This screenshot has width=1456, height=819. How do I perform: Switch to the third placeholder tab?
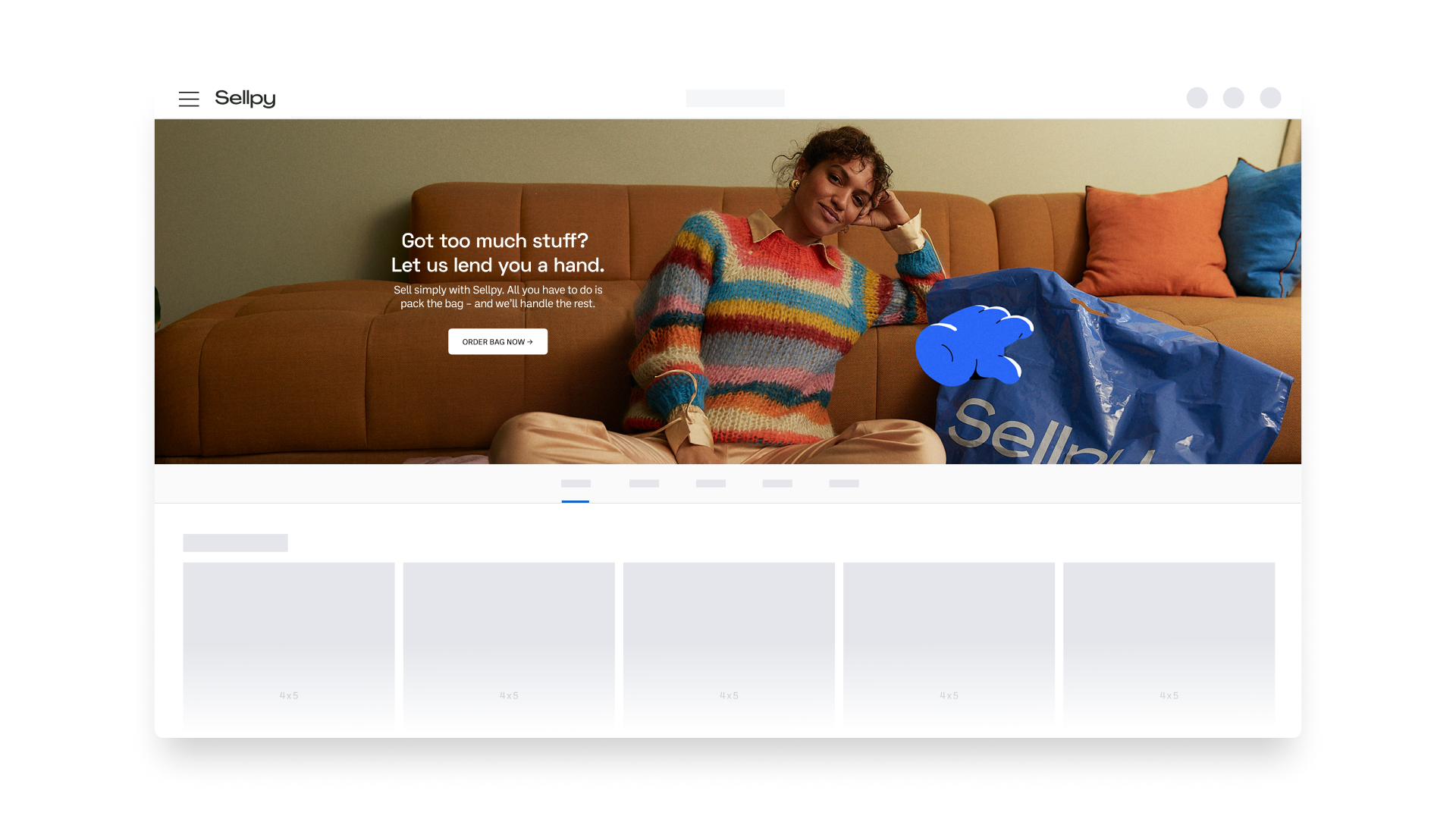coord(711,484)
